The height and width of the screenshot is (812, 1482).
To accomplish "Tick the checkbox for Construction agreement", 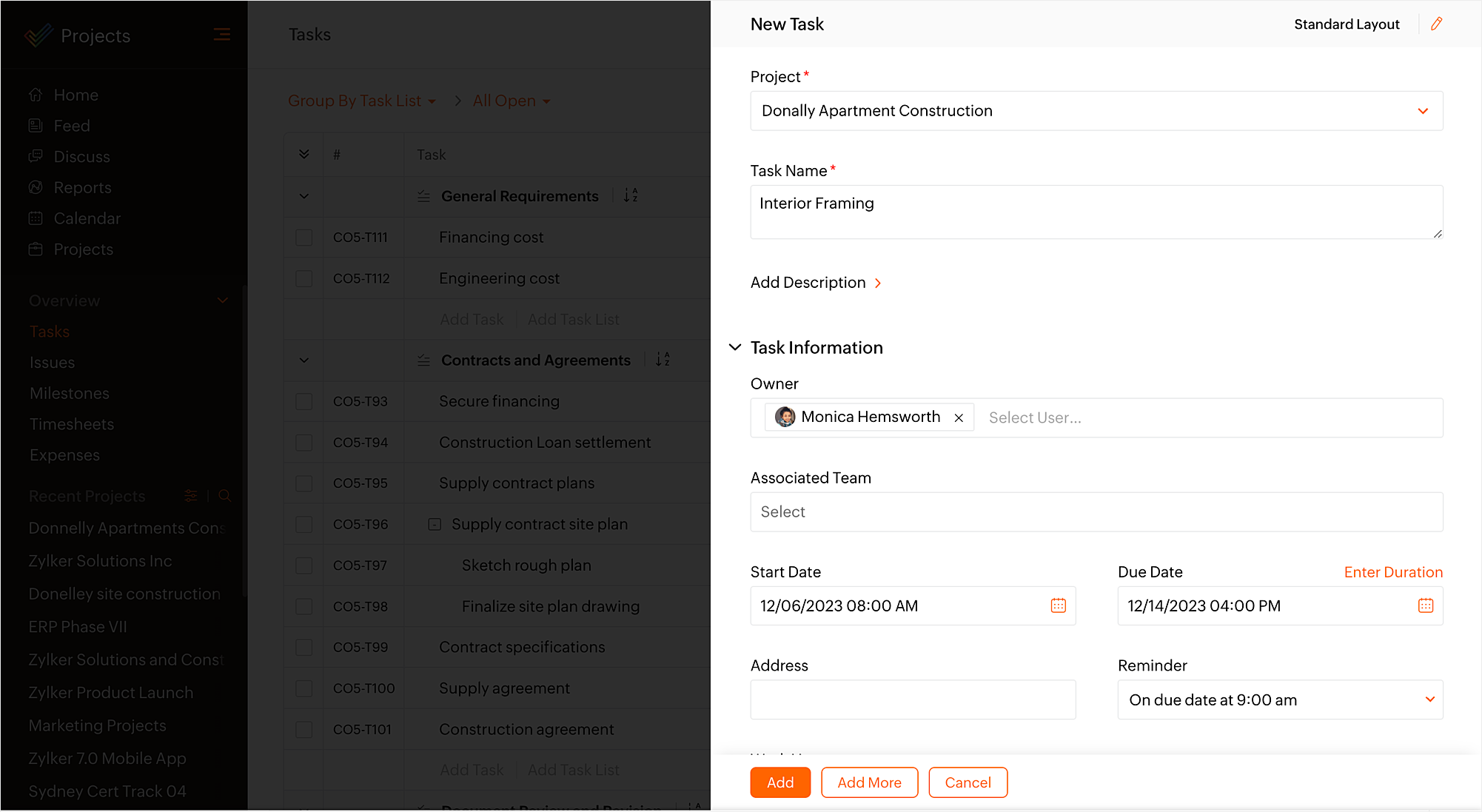I will pos(304,729).
